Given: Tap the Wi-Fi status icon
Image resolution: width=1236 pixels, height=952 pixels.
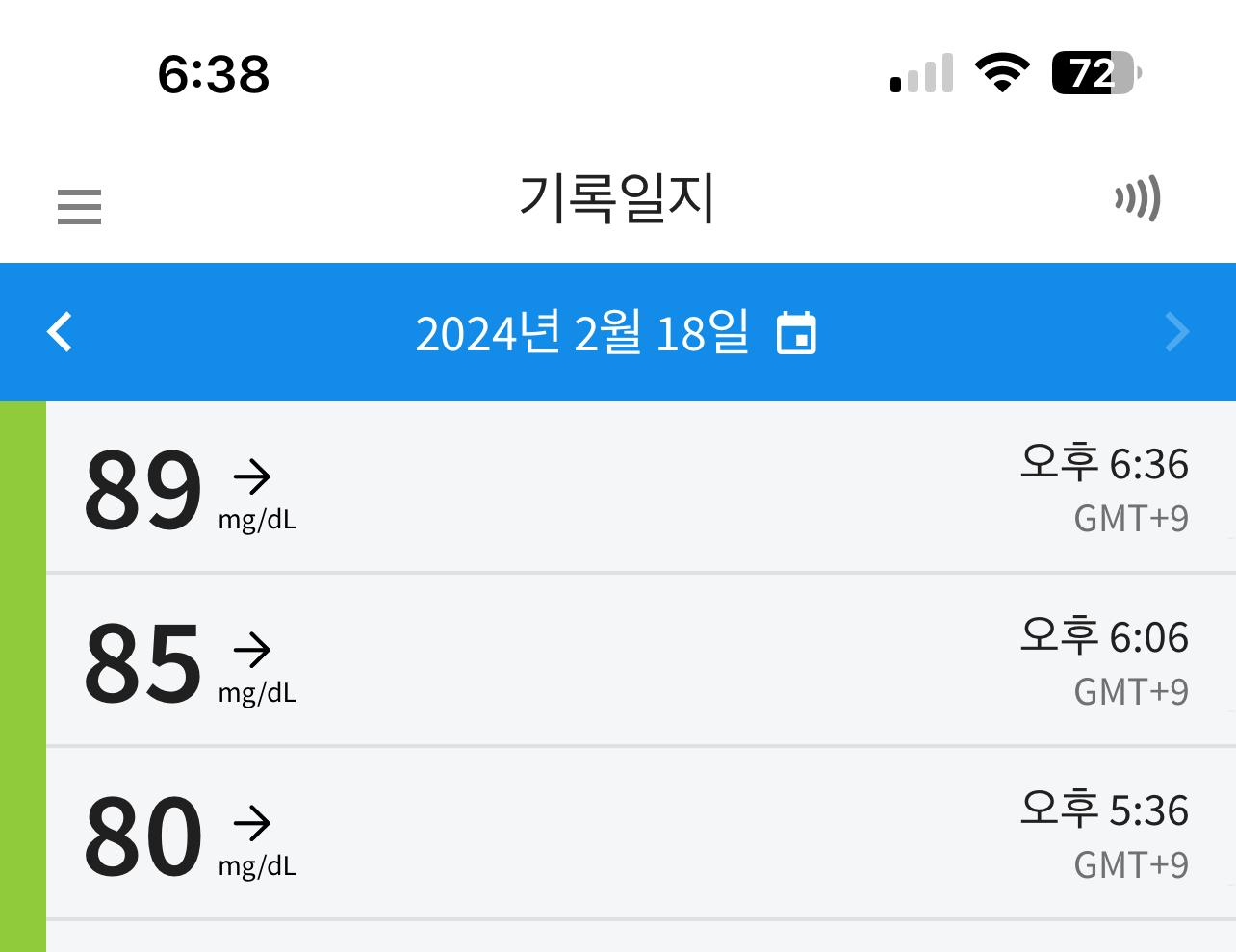Looking at the screenshot, I should tap(1002, 73).
